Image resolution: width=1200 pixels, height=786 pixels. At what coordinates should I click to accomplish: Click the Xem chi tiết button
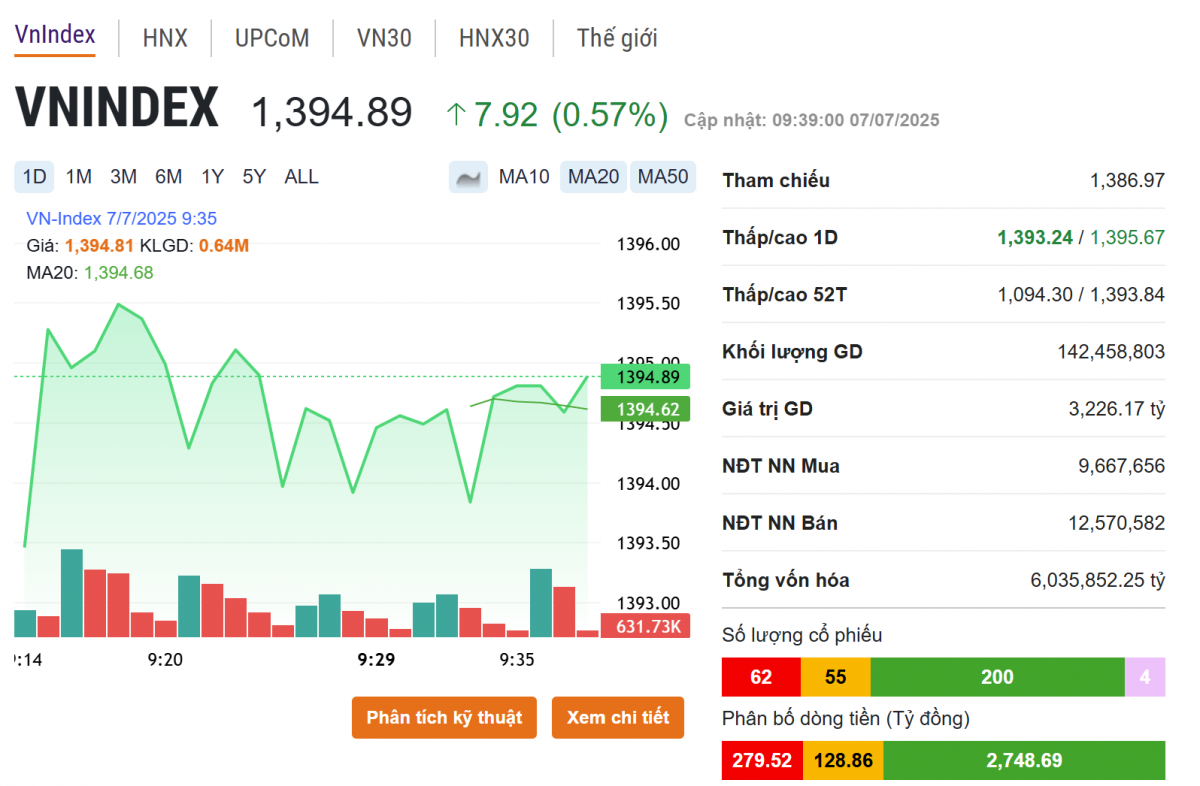pos(618,718)
